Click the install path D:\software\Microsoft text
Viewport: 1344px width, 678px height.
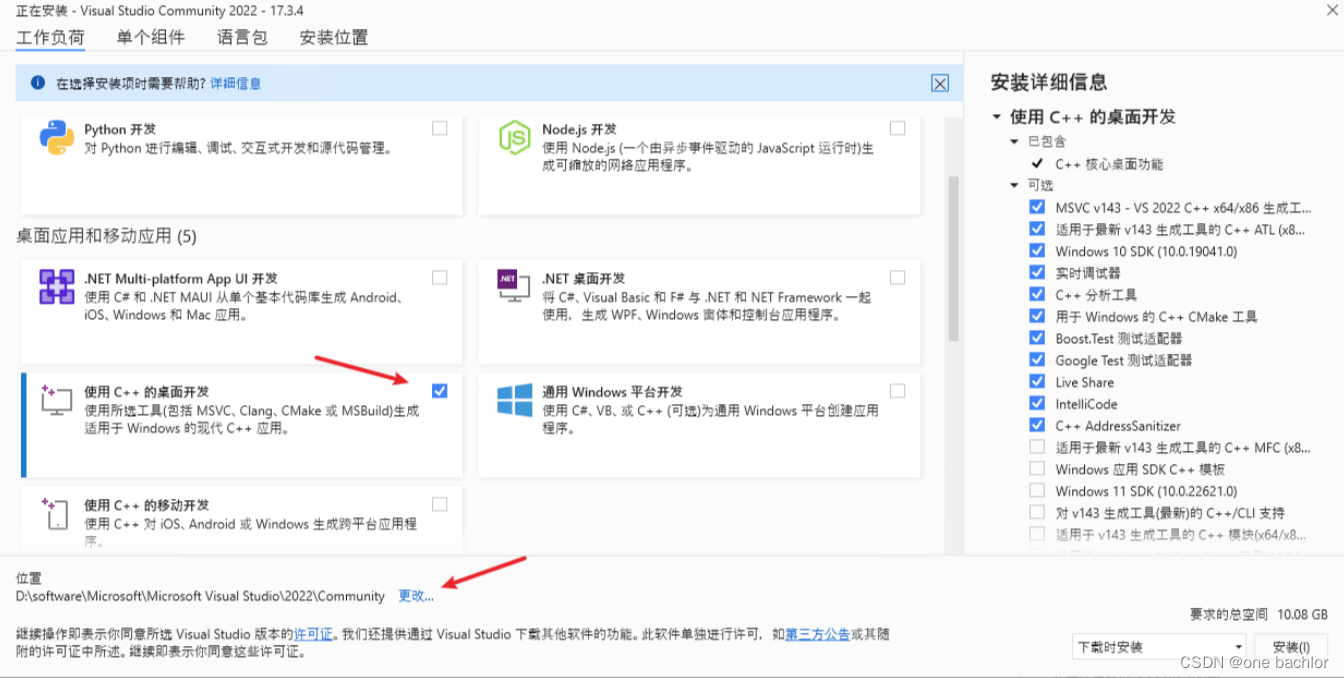(200, 596)
